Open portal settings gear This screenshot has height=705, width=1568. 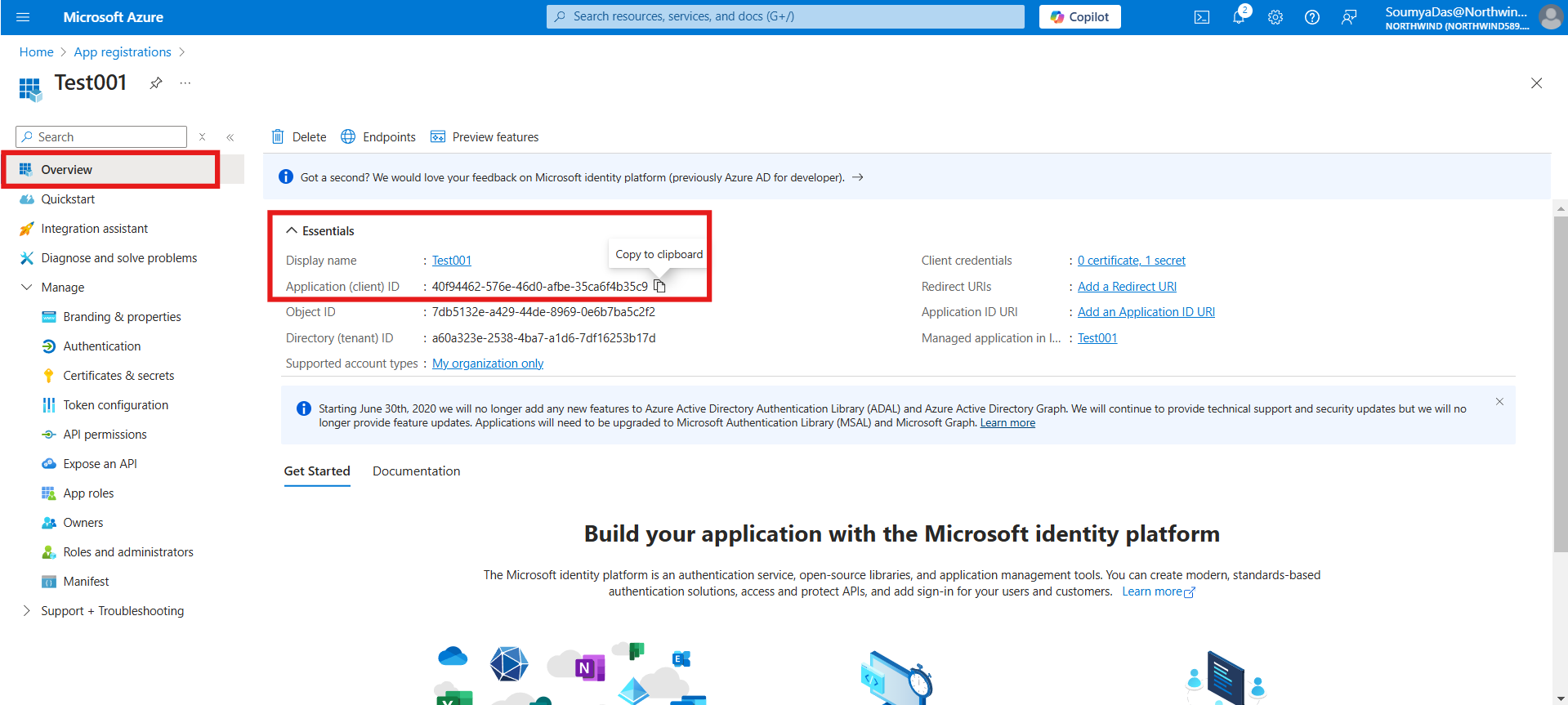point(1275,17)
